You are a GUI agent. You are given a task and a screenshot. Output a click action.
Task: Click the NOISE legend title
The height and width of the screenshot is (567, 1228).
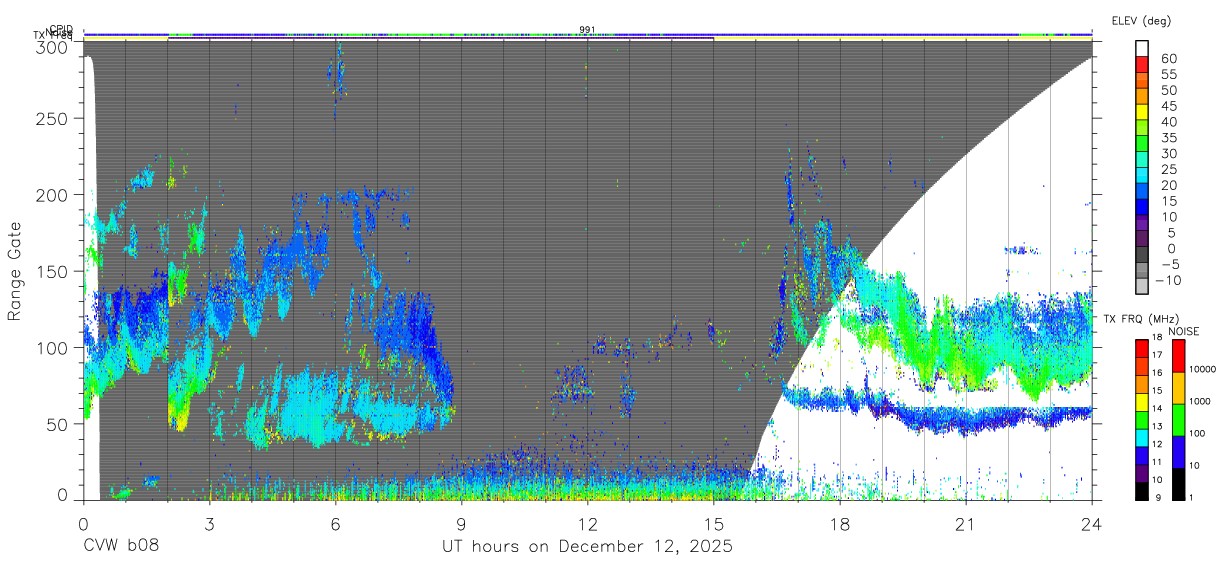(x=1184, y=331)
